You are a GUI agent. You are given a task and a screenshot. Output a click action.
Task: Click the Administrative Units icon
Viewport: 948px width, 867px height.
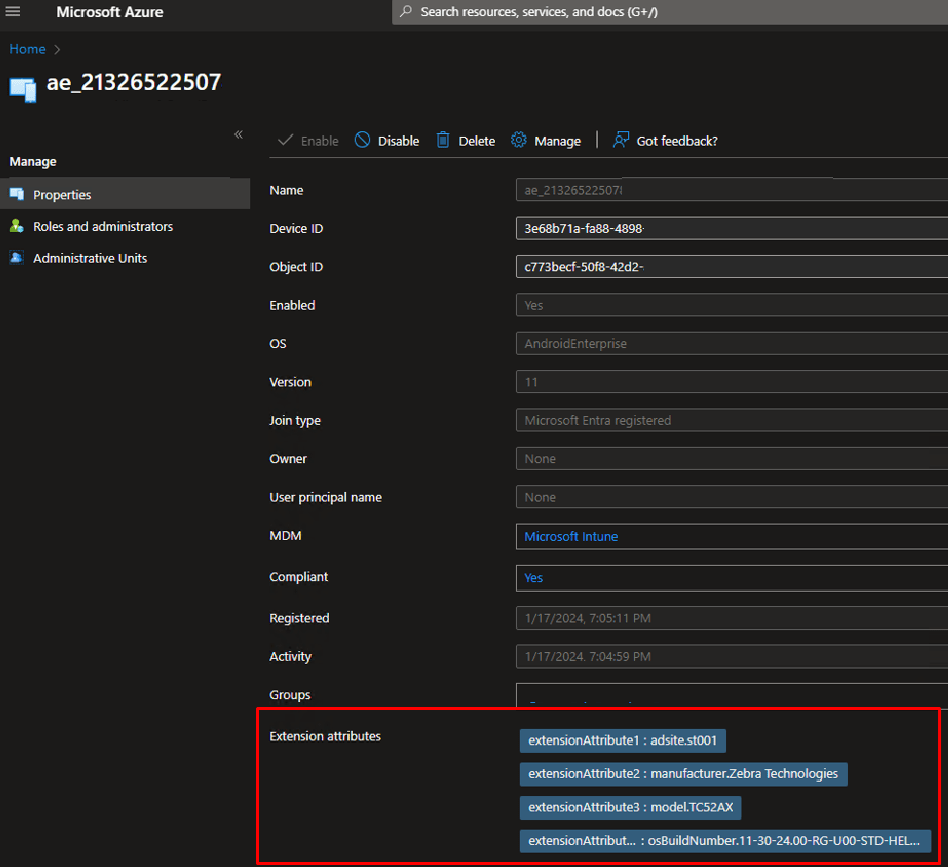(x=17, y=258)
